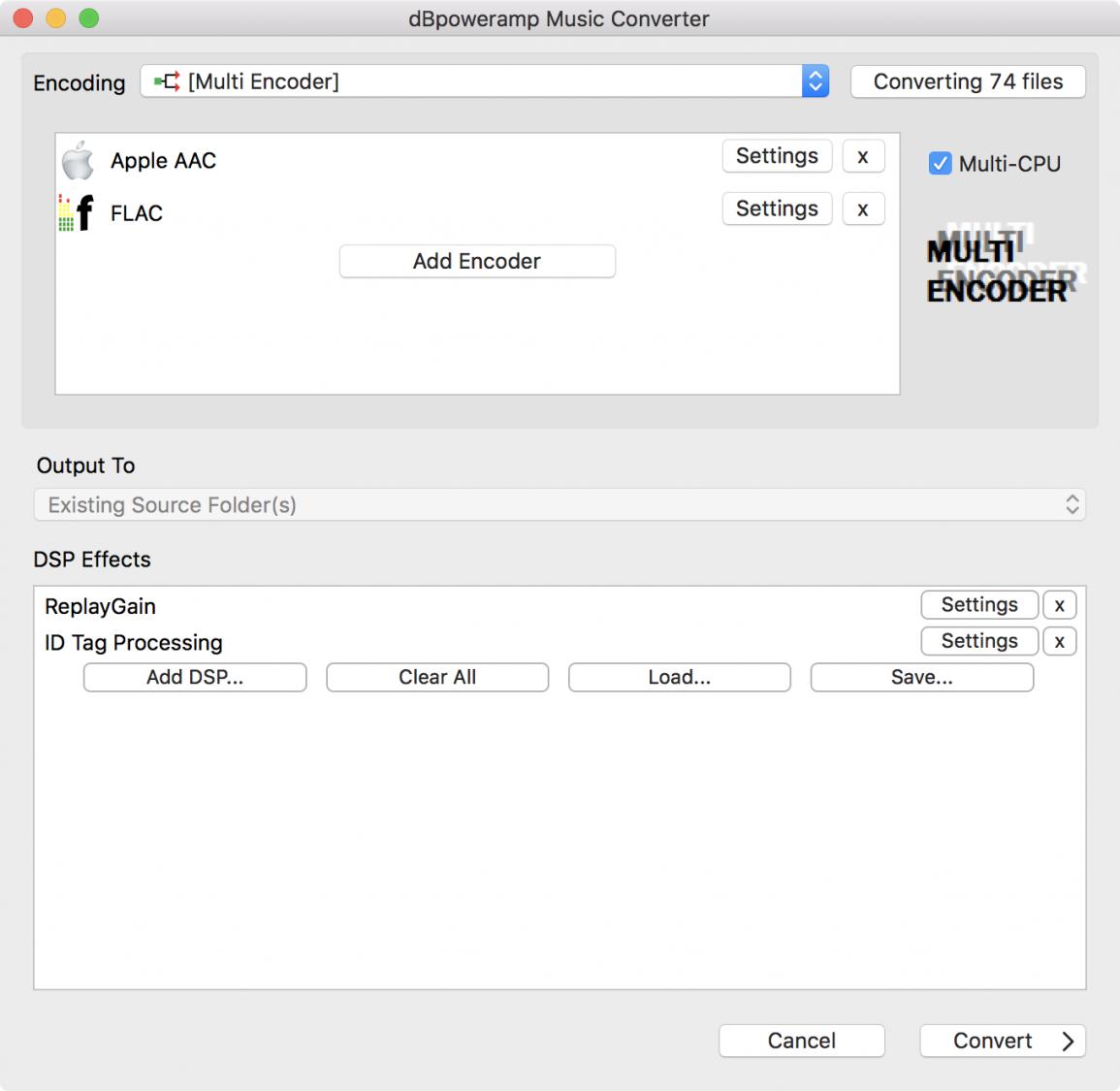Click the Add Encoder button
The height and width of the screenshot is (1091, 1120).
pyautogui.click(x=477, y=261)
